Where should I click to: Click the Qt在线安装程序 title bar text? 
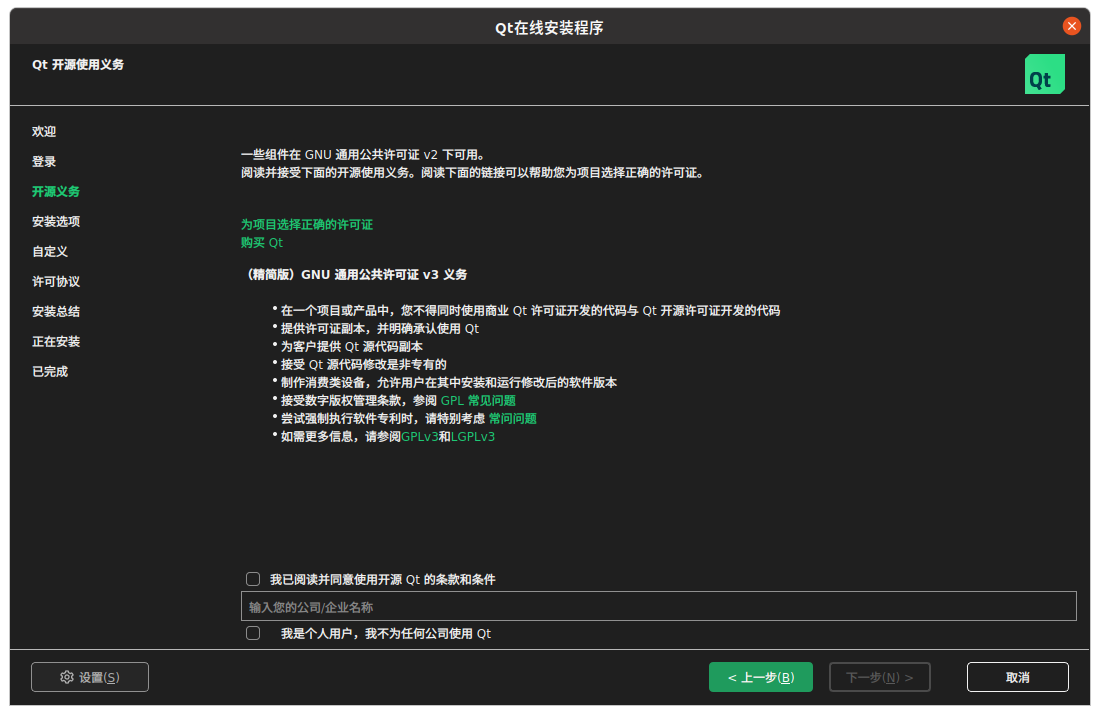click(x=549, y=27)
